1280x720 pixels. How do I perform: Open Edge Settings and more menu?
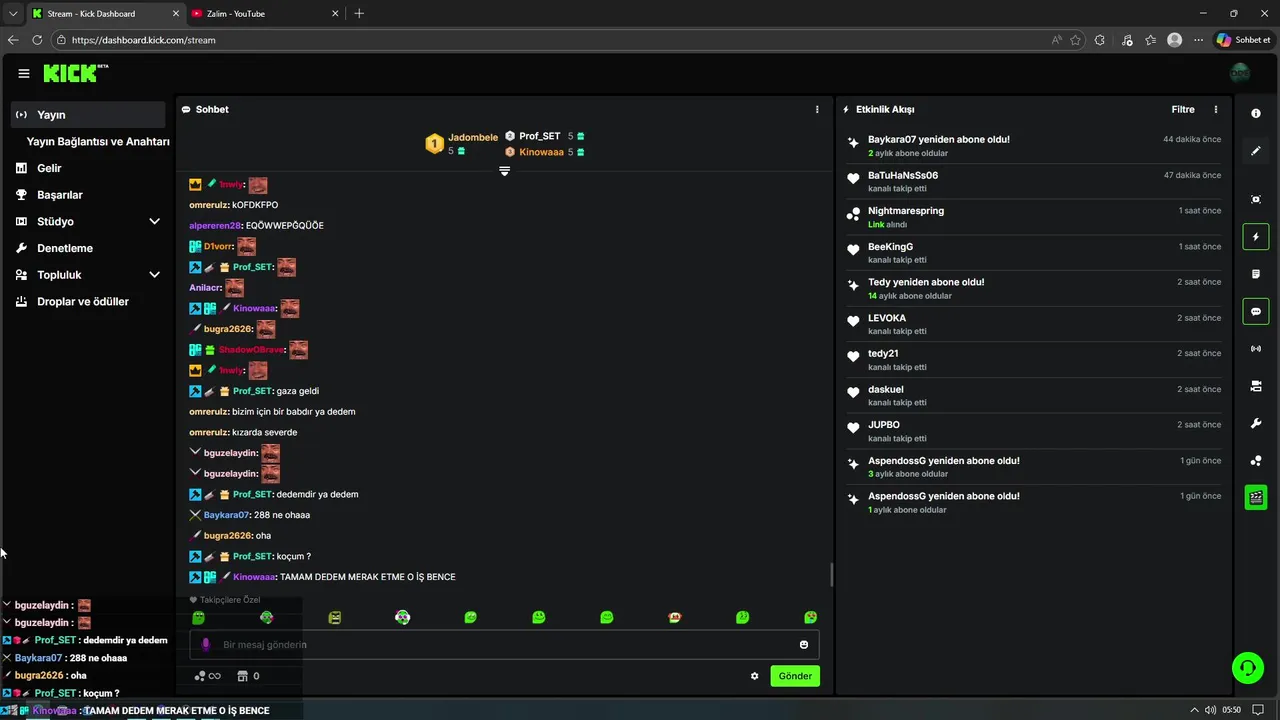click(x=1198, y=40)
